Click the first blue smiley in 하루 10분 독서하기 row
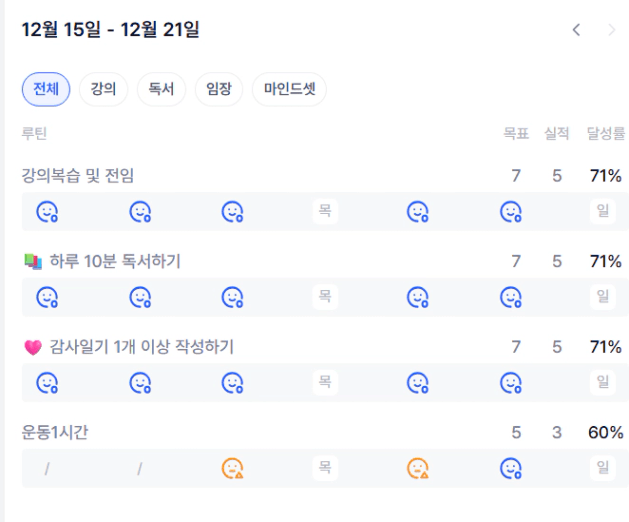The image size is (629, 522). coord(47,297)
